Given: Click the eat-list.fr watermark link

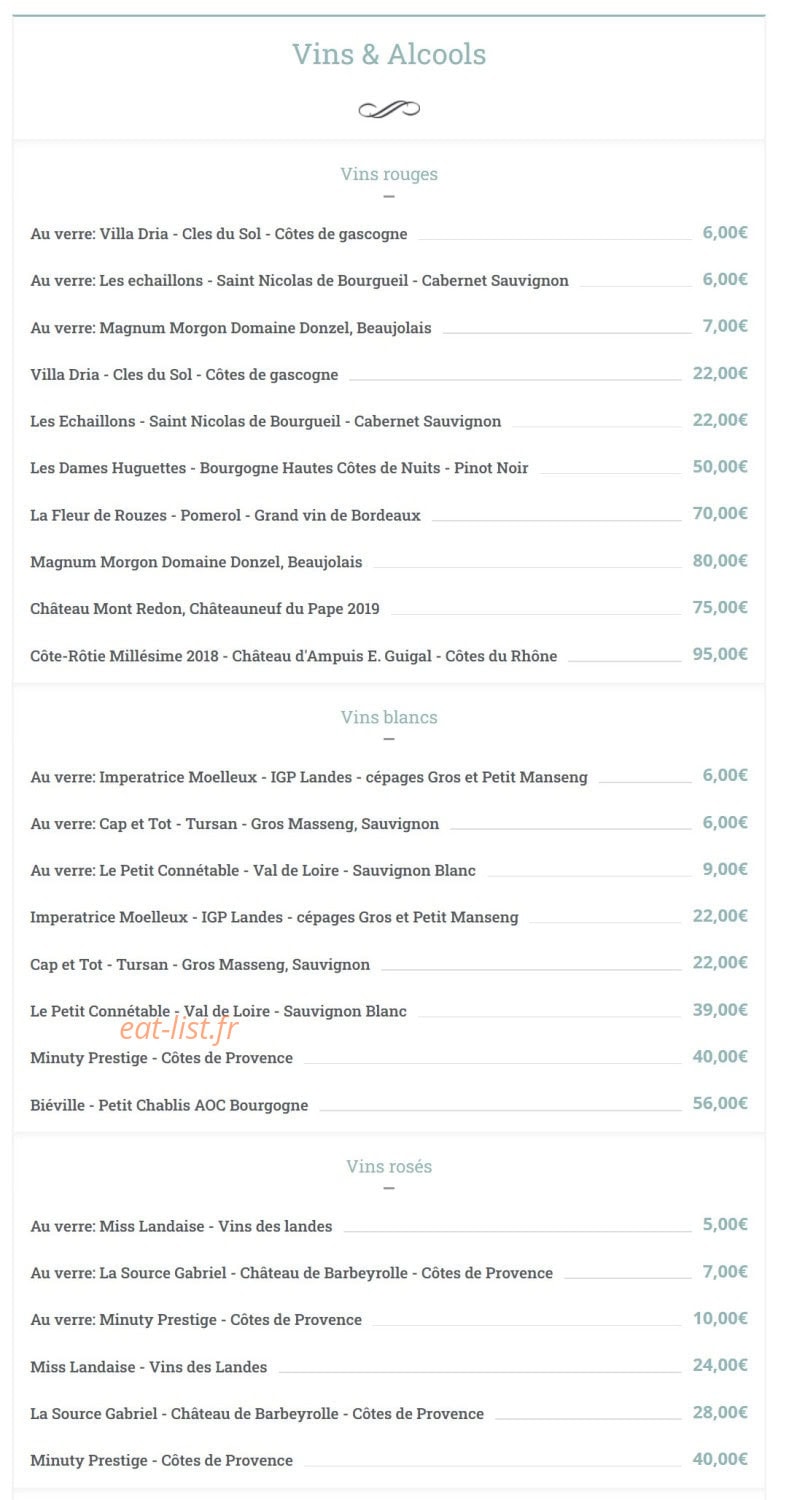Looking at the screenshot, I should click(179, 1027).
